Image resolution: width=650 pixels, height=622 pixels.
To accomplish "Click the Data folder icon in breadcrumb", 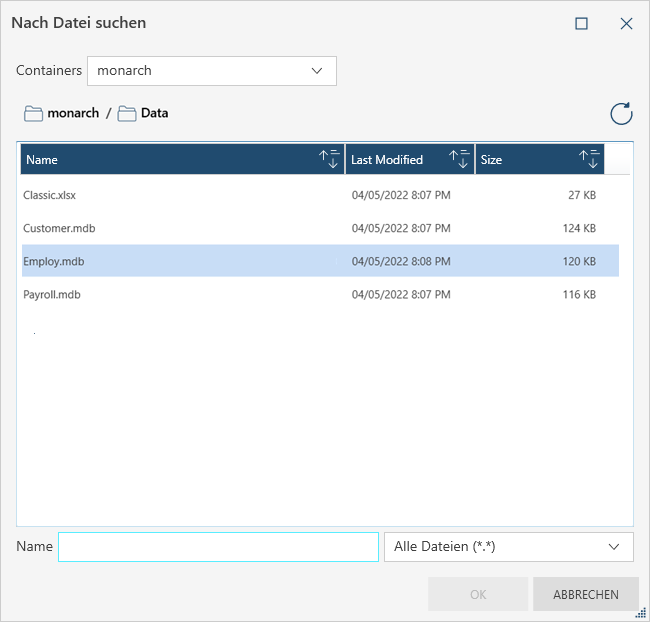I will tap(127, 113).
